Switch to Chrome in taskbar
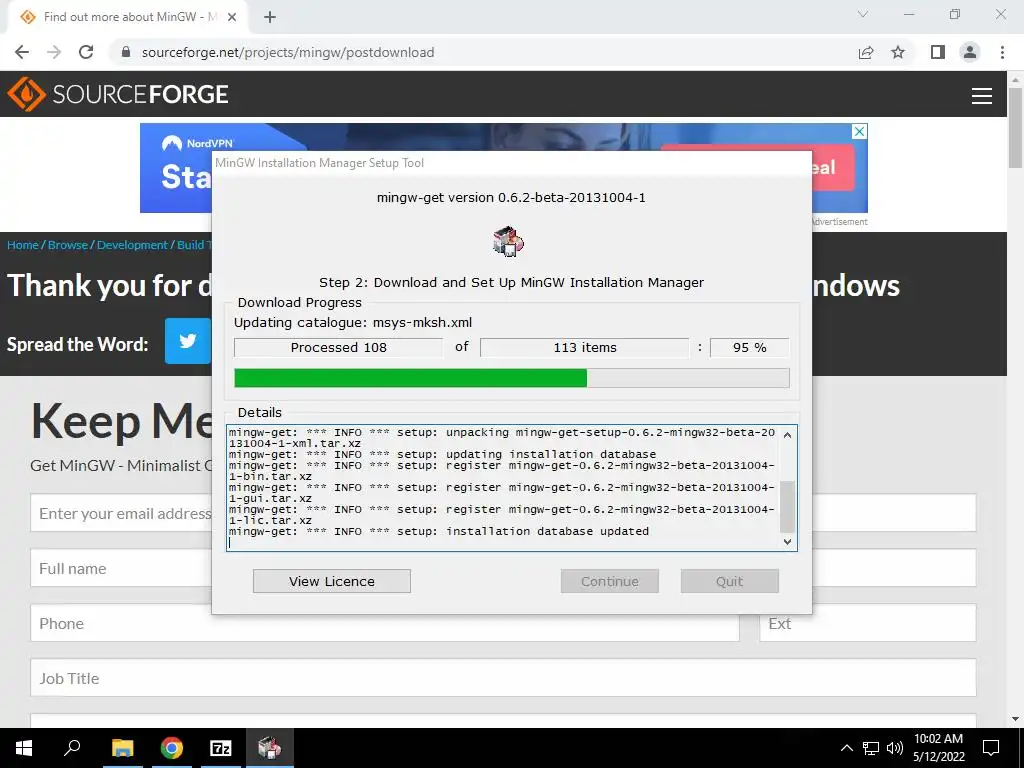Screen dimensions: 1024x768 172,748
